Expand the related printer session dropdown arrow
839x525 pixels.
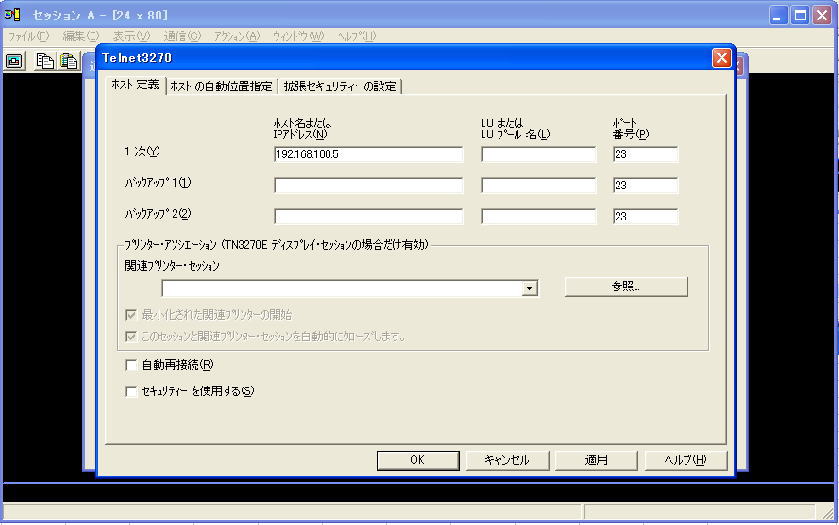pyautogui.click(x=530, y=288)
